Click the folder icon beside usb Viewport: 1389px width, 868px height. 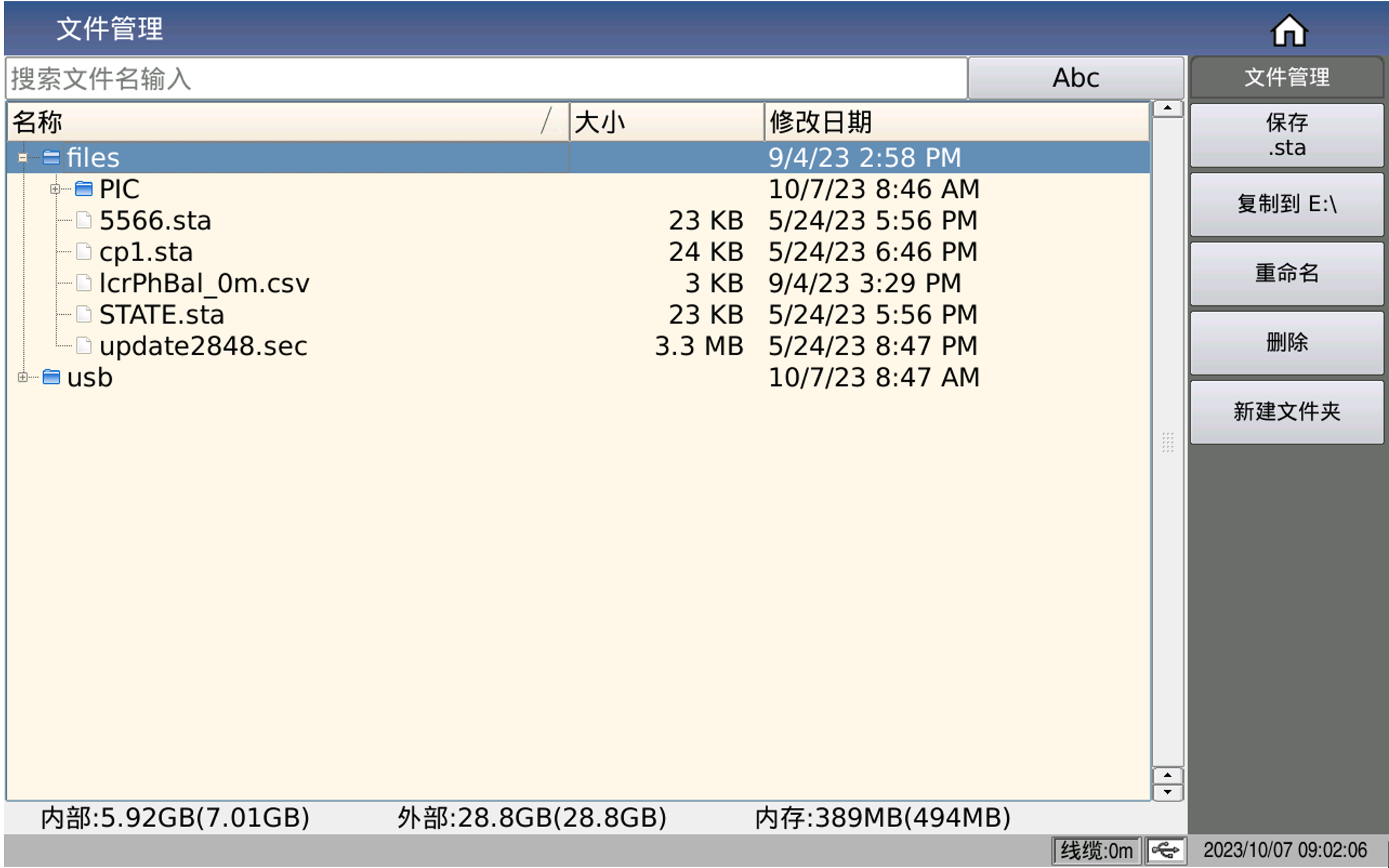click(x=50, y=377)
